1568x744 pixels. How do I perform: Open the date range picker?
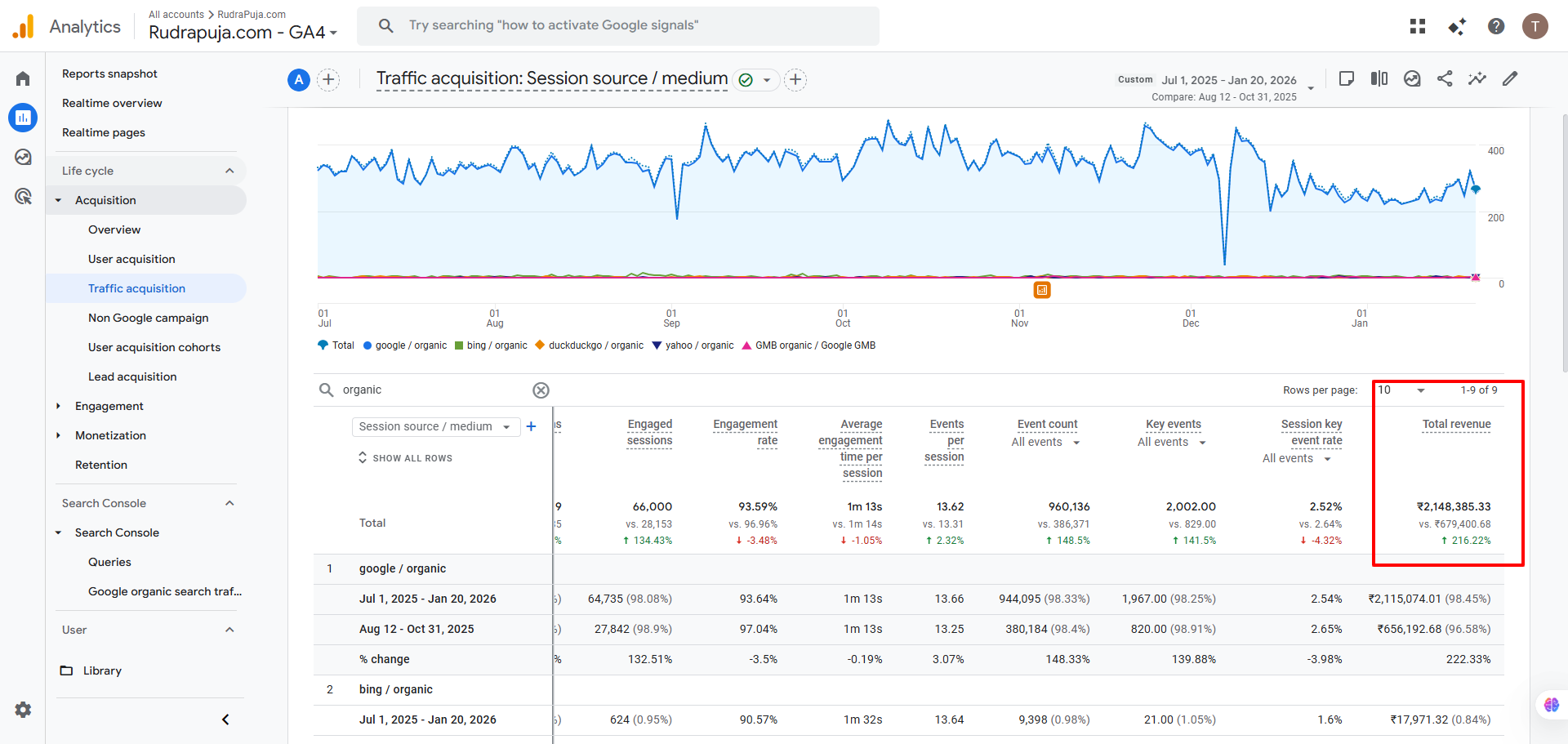[1214, 87]
